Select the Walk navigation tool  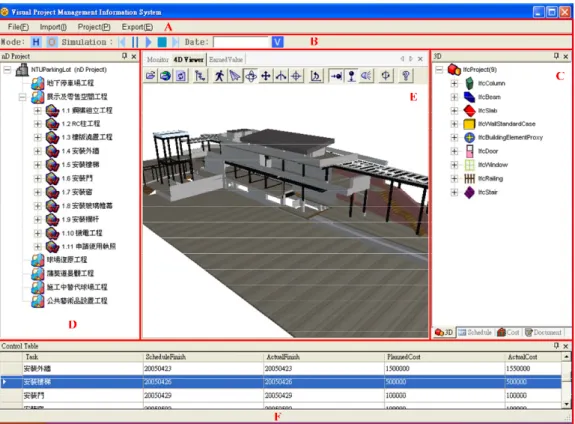219,76
